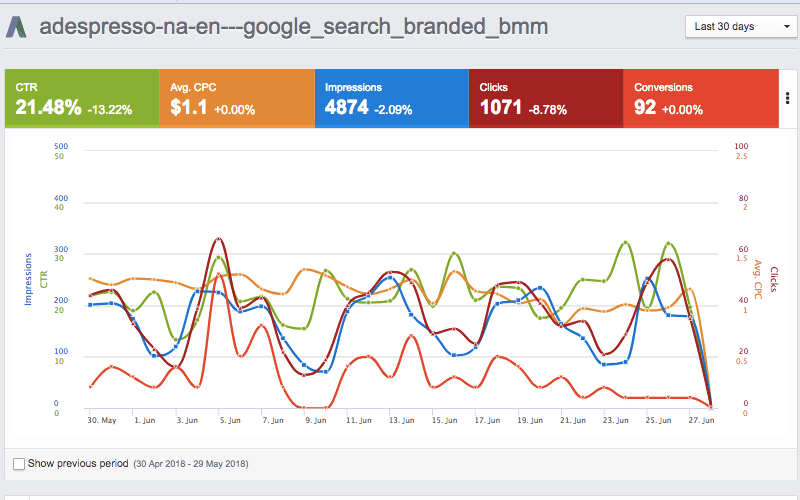Select the Avg. CPC metric tile
Screen dimensions: 800x500
pos(236,98)
